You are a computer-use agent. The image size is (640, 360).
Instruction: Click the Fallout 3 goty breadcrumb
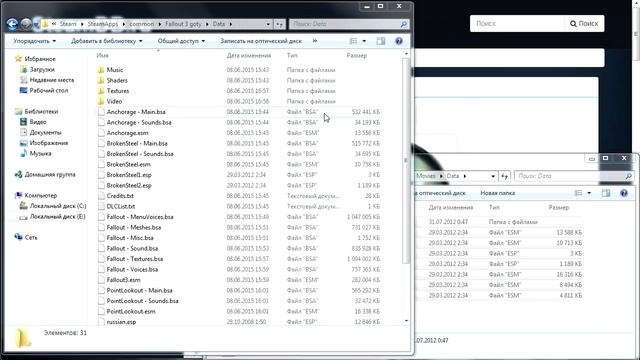pos(183,24)
